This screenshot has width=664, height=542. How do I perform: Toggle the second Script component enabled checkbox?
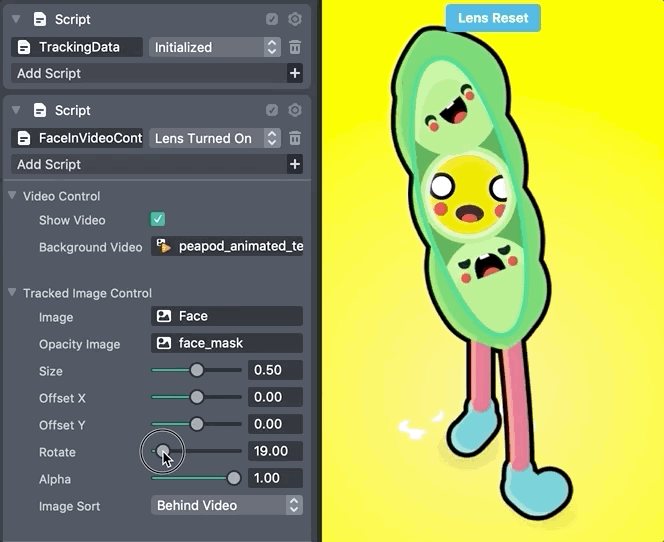[272, 110]
